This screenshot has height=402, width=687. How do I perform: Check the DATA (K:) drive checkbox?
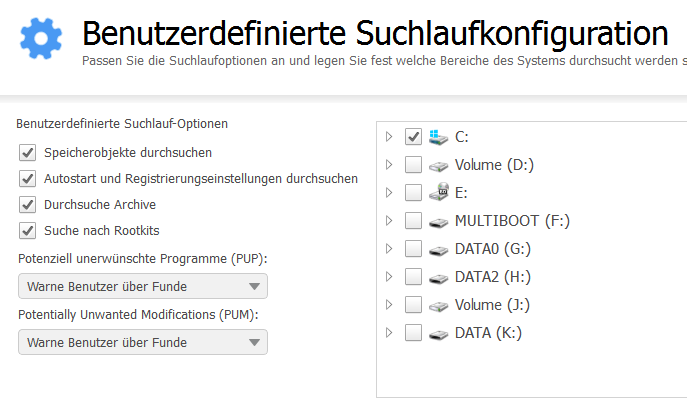413,333
